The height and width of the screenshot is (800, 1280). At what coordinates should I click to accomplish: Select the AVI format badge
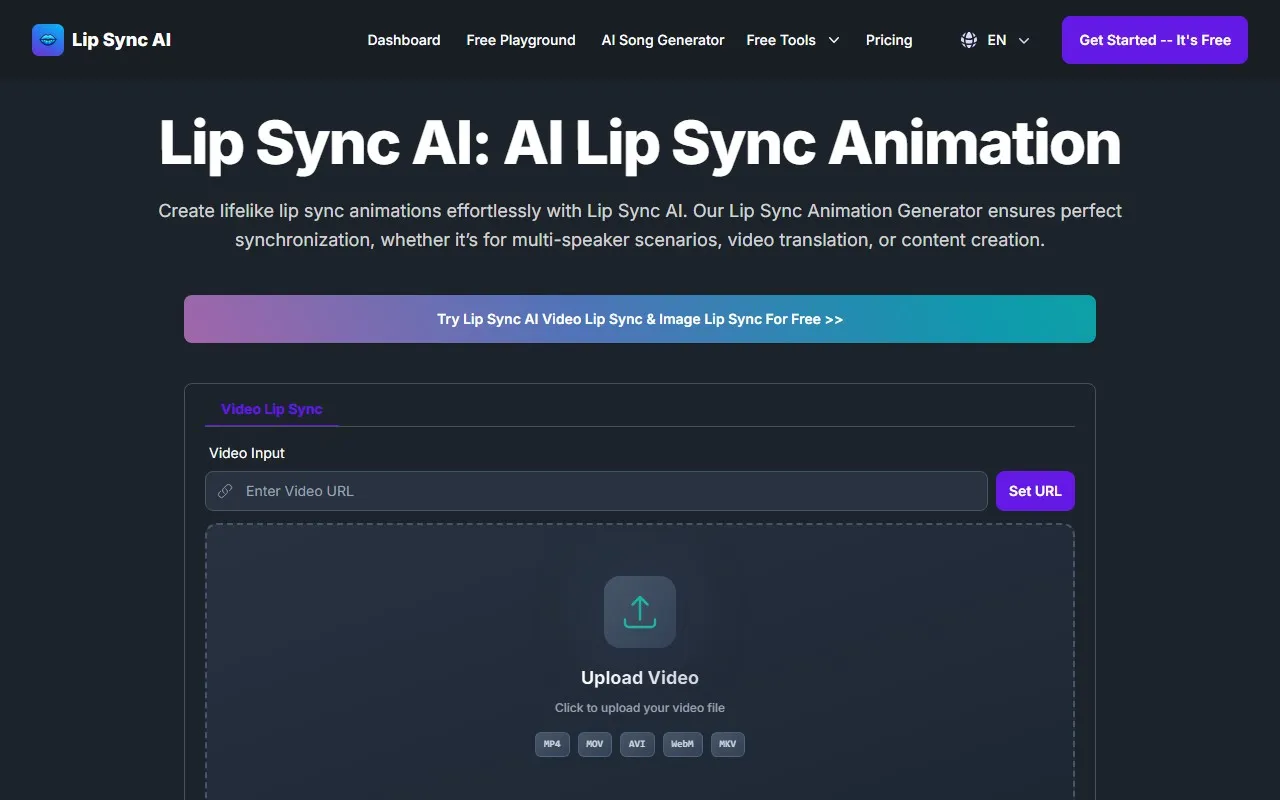click(637, 744)
